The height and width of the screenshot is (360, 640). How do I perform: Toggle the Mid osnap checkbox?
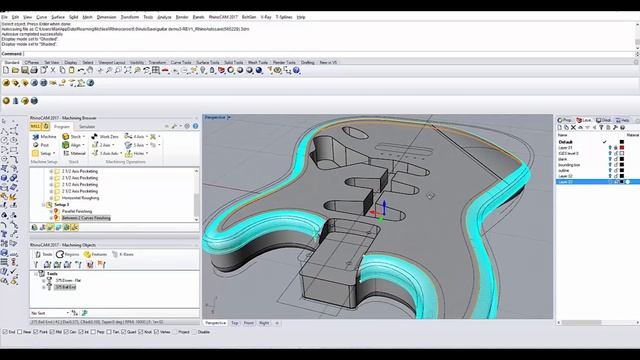click(52, 332)
